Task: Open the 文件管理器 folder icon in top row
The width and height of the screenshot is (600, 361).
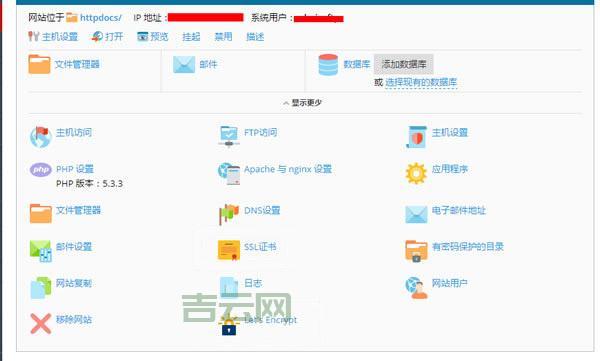Action: click(x=39, y=64)
